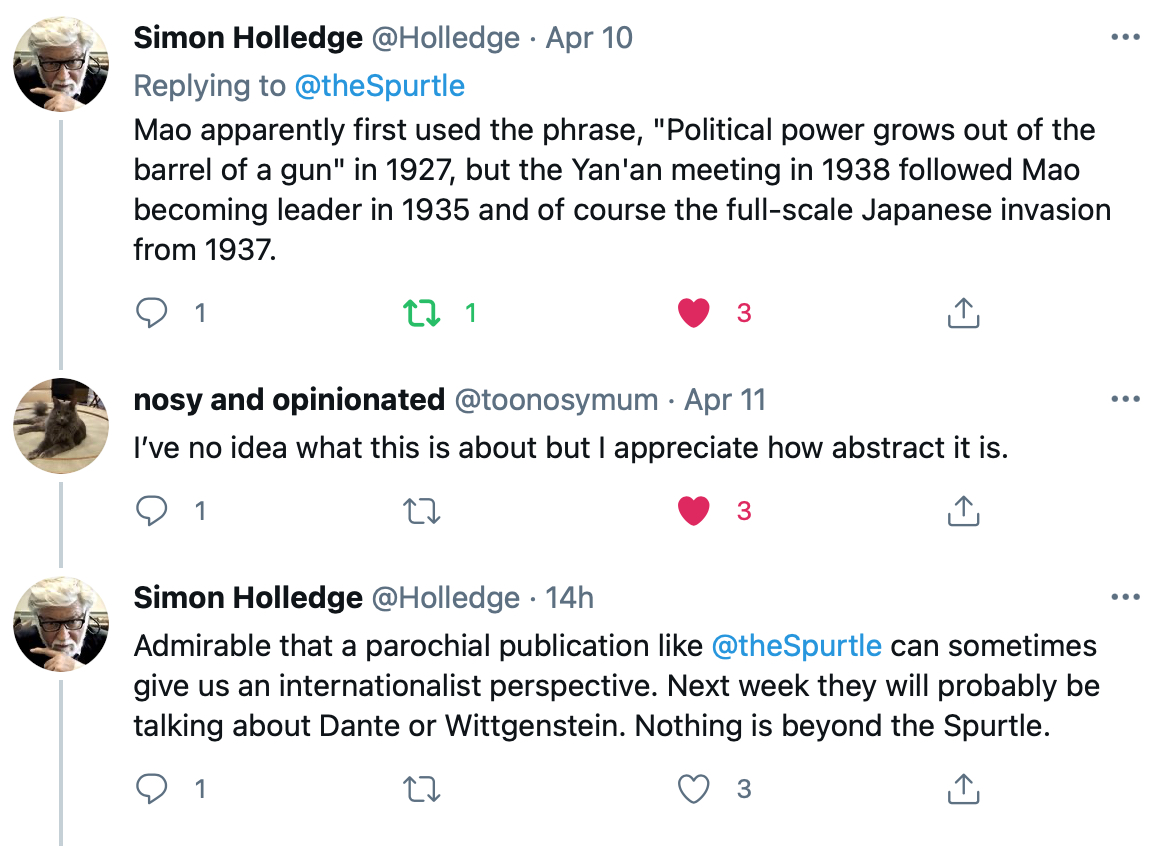Screen dimensions: 1176x852
Task: Like the Dante or Wittgenstein tweet
Action: (x=694, y=789)
